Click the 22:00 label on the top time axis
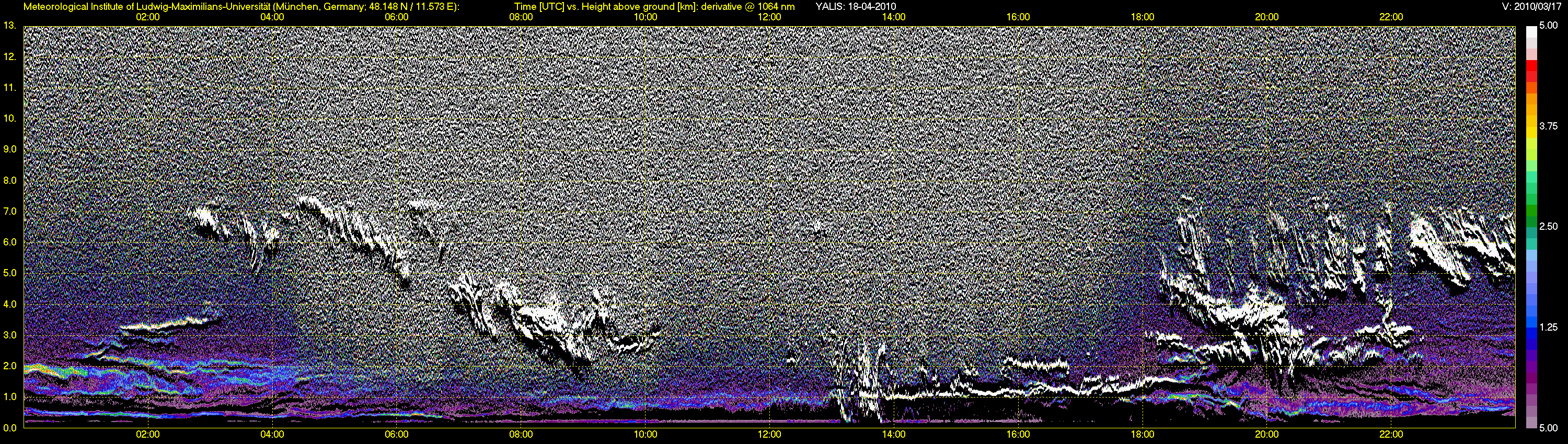1568x444 pixels. click(1391, 17)
